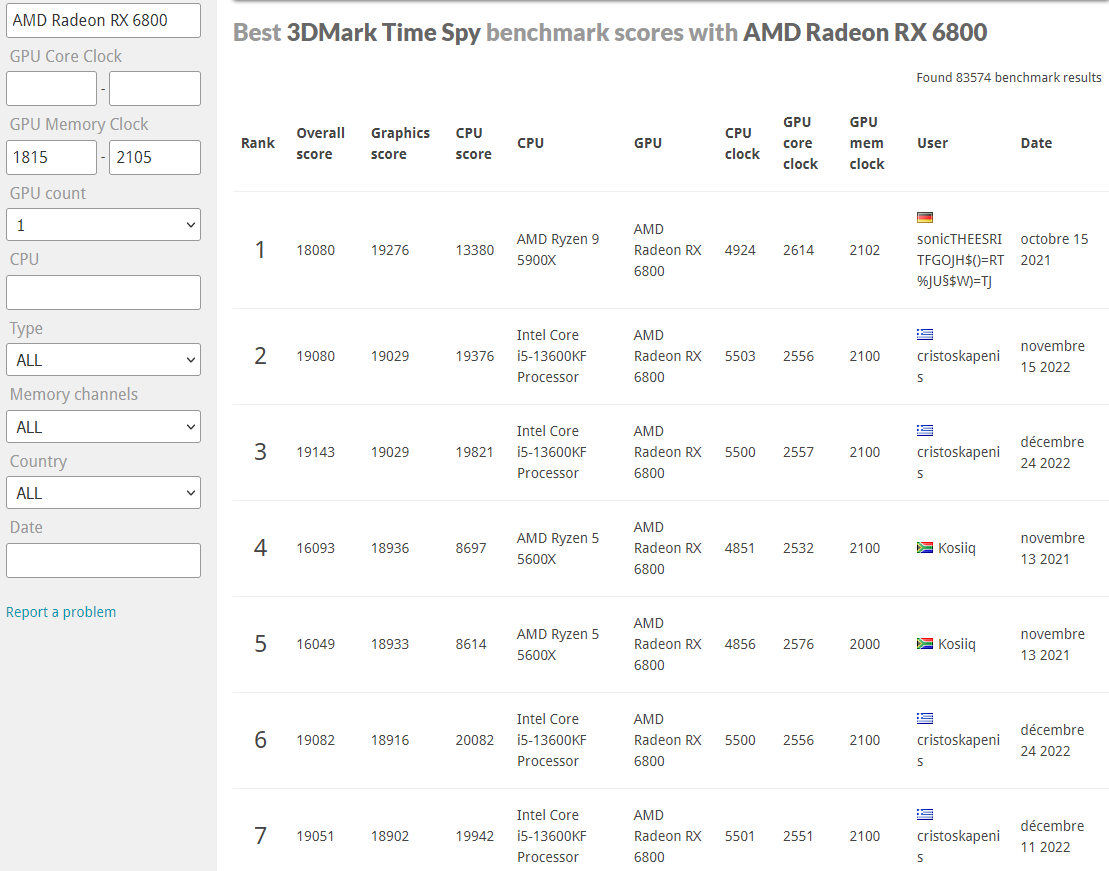The width and height of the screenshot is (1109, 871).
Task: Click the CPU clock column header
Action: (x=742, y=143)
